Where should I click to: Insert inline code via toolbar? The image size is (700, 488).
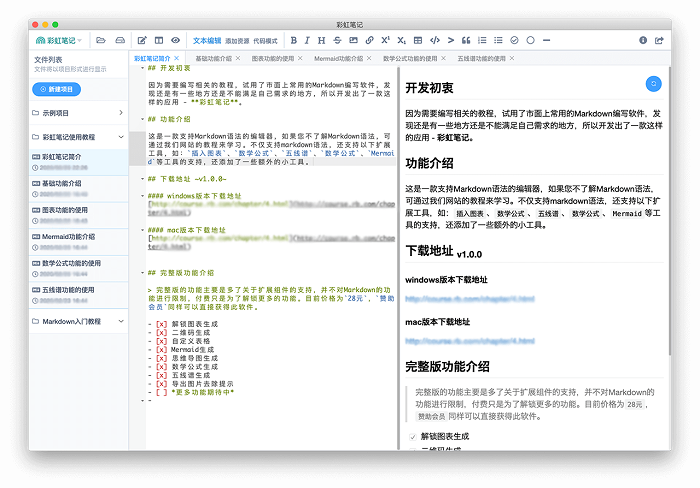(x=434, y=40)
